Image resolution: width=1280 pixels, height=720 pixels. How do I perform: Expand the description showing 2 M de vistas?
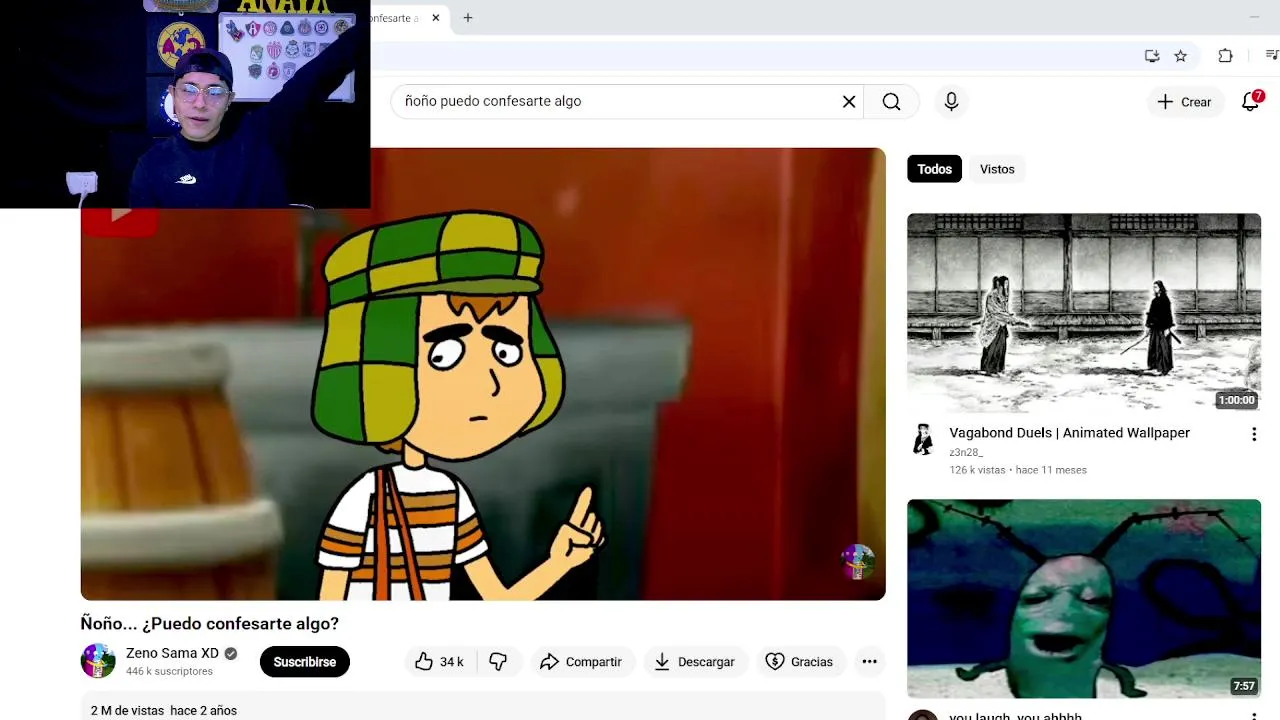tap(483, 708)
